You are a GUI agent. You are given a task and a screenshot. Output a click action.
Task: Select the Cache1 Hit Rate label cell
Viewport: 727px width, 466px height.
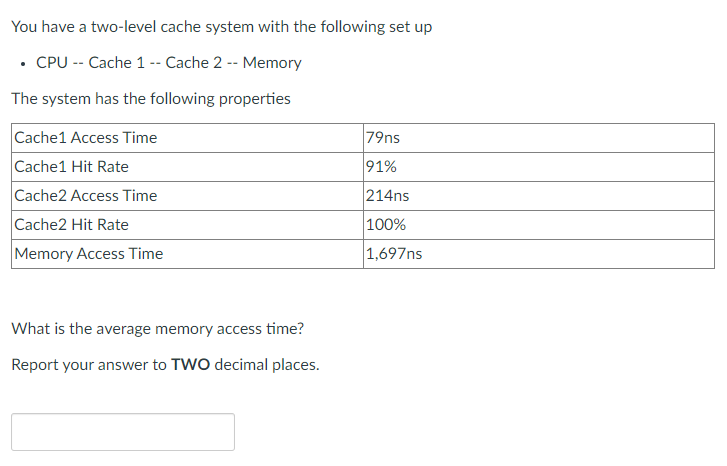pyautogui.click(x=187, y=167)
